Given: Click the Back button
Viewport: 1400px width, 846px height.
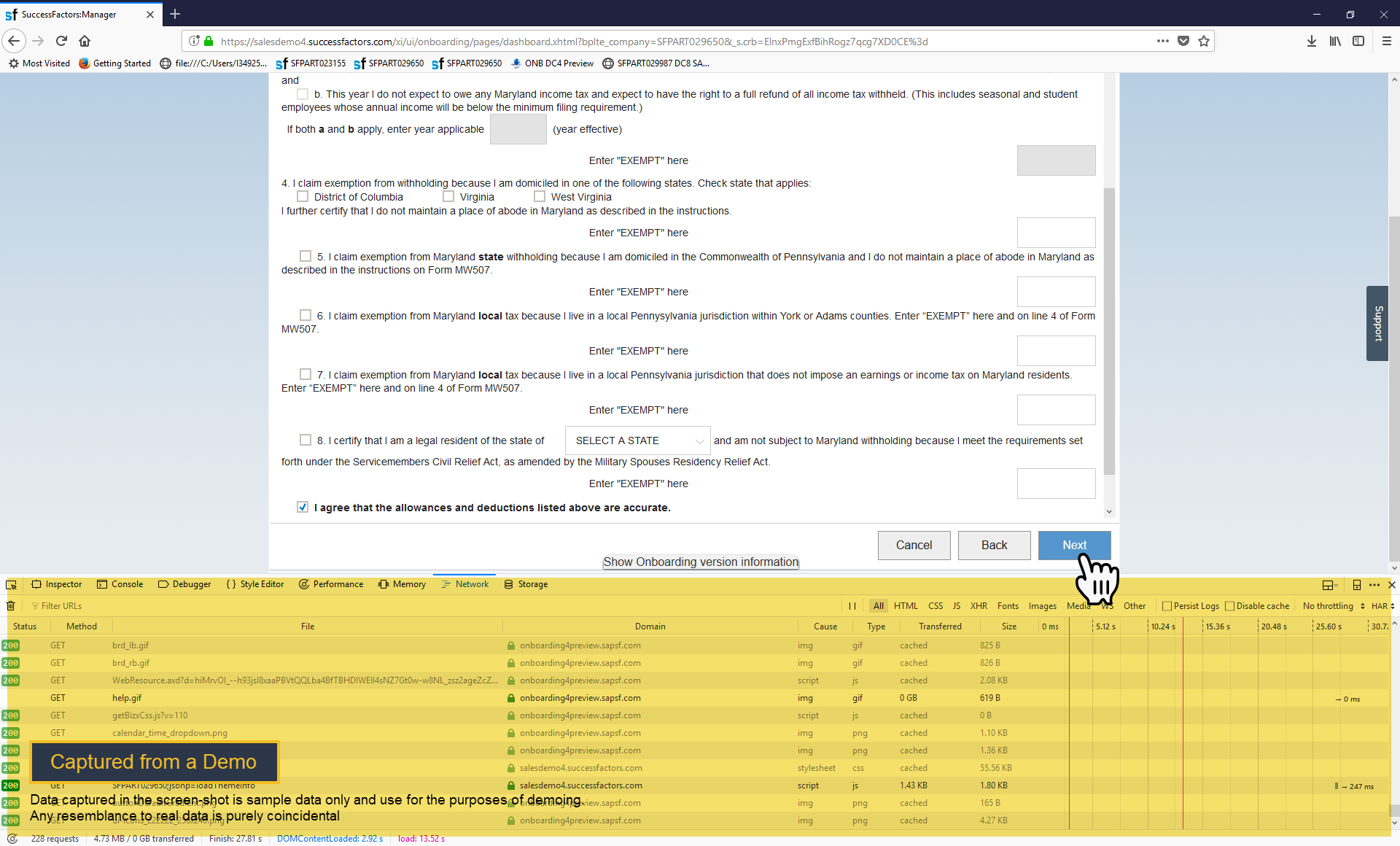Looking at the screenshot, I should (x=995, y=545).
